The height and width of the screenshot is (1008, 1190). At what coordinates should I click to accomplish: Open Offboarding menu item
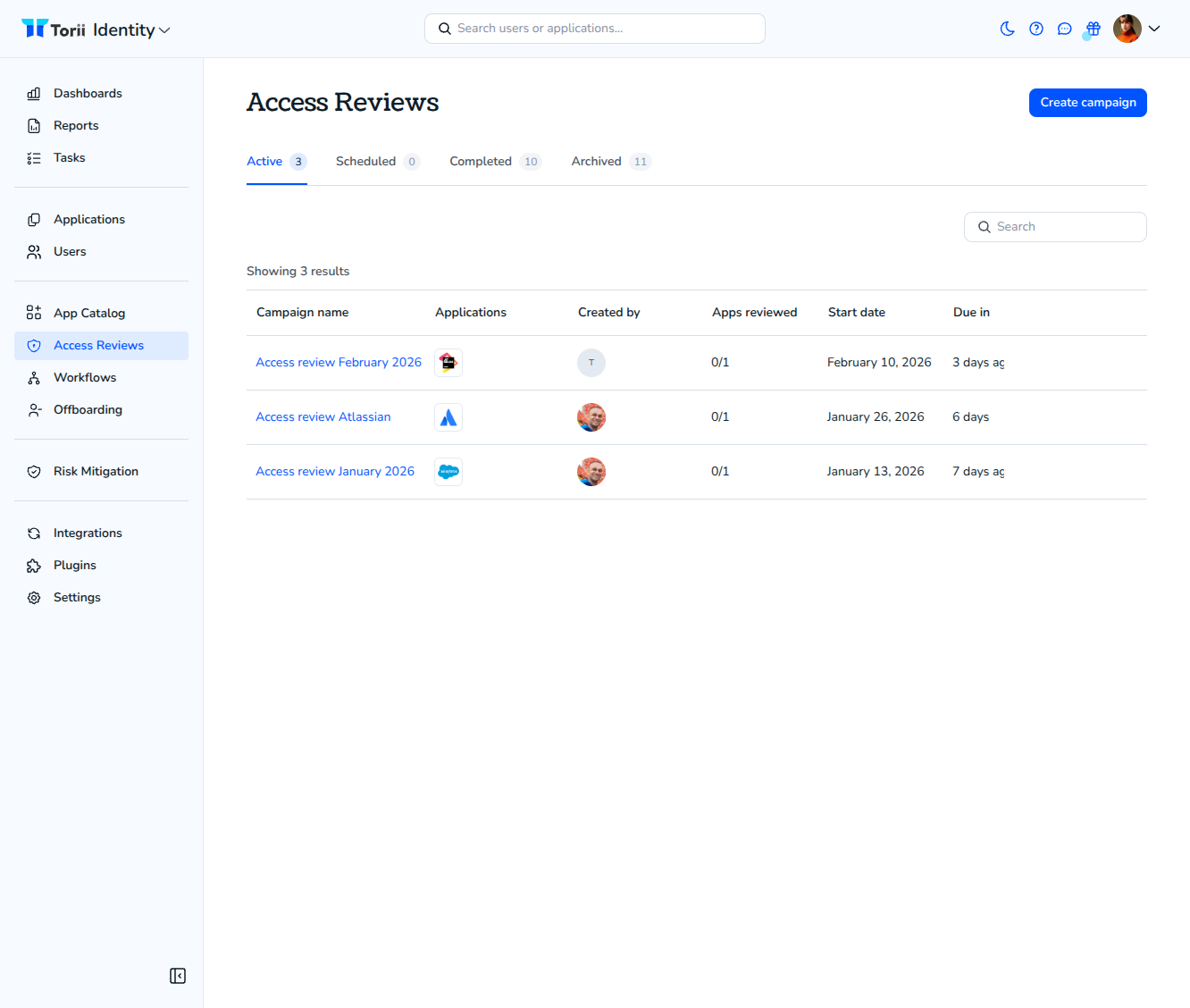tap(101, 409)
